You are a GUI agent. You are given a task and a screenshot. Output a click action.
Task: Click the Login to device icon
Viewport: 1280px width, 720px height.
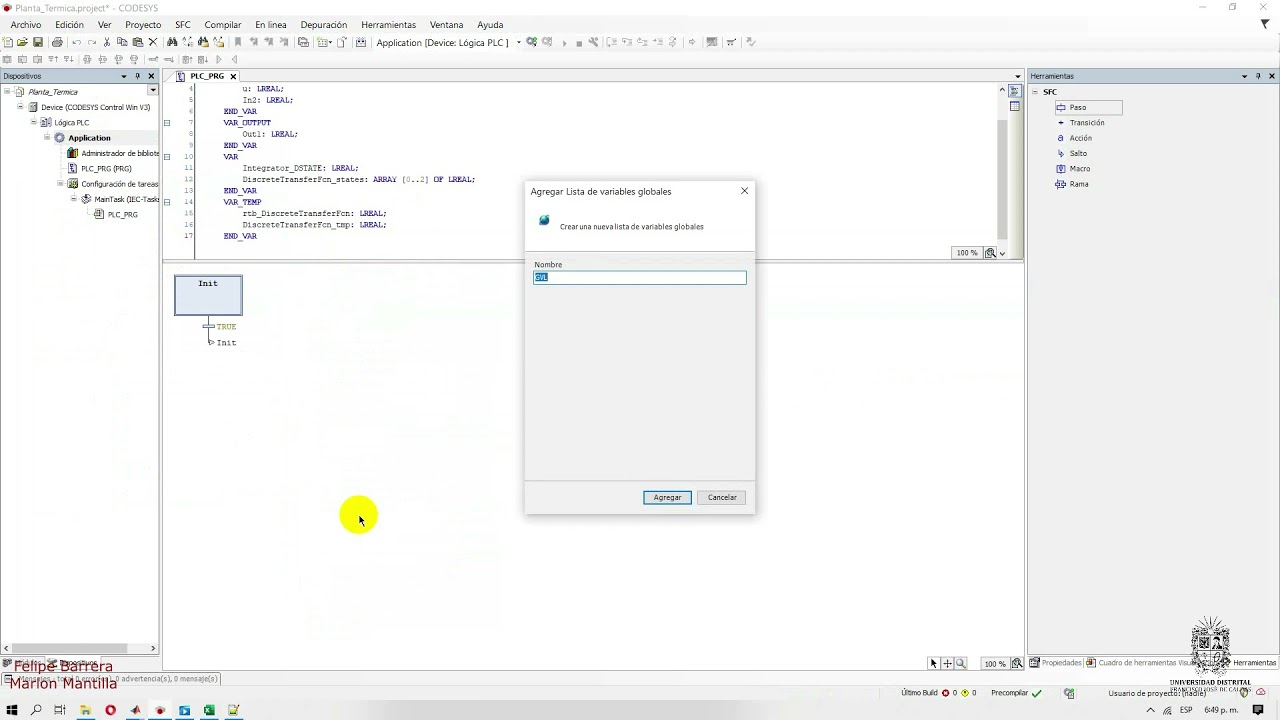coord(532,42)
